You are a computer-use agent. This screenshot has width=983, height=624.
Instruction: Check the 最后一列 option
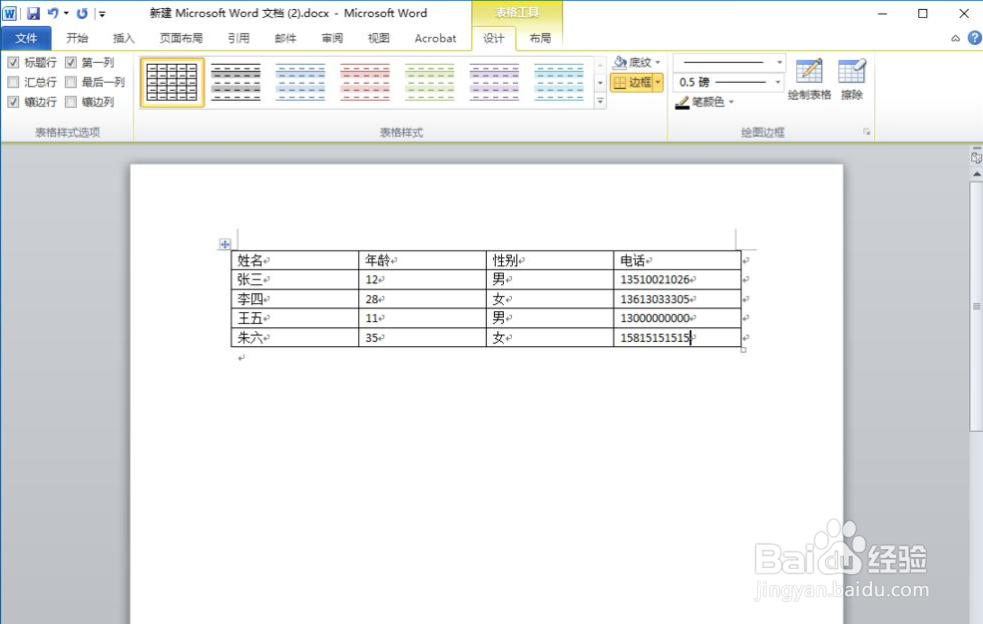[70, 81]
